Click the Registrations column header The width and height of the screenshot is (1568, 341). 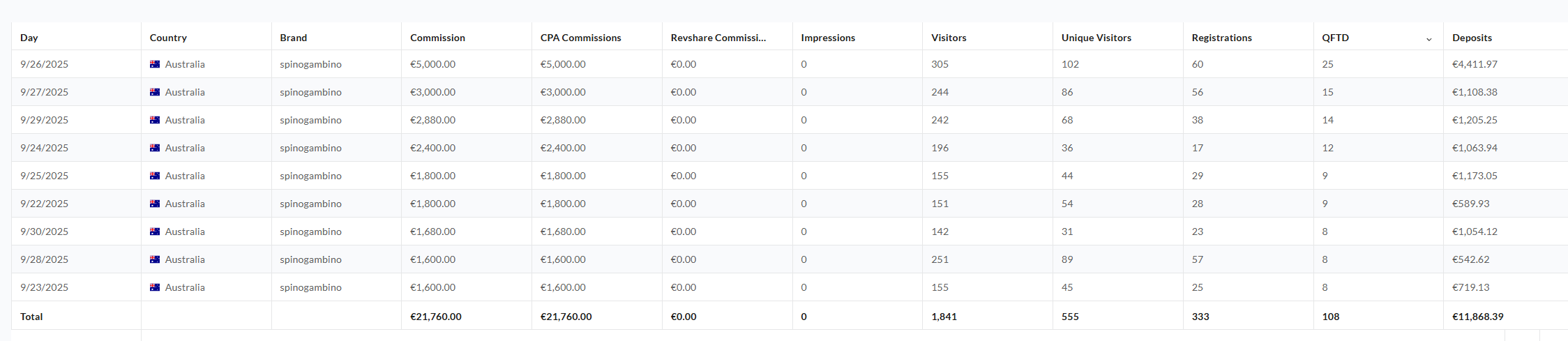pyautogui.click(x=1221, y=38)
